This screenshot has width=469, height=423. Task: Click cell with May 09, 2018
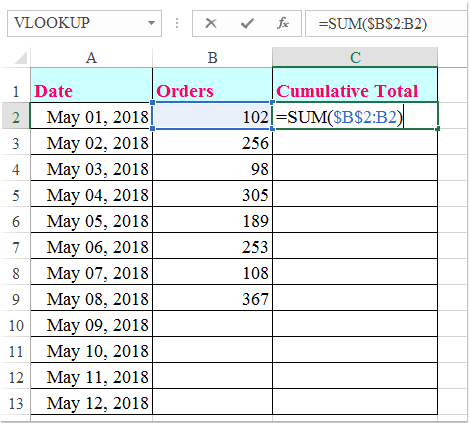coord(91,324)
